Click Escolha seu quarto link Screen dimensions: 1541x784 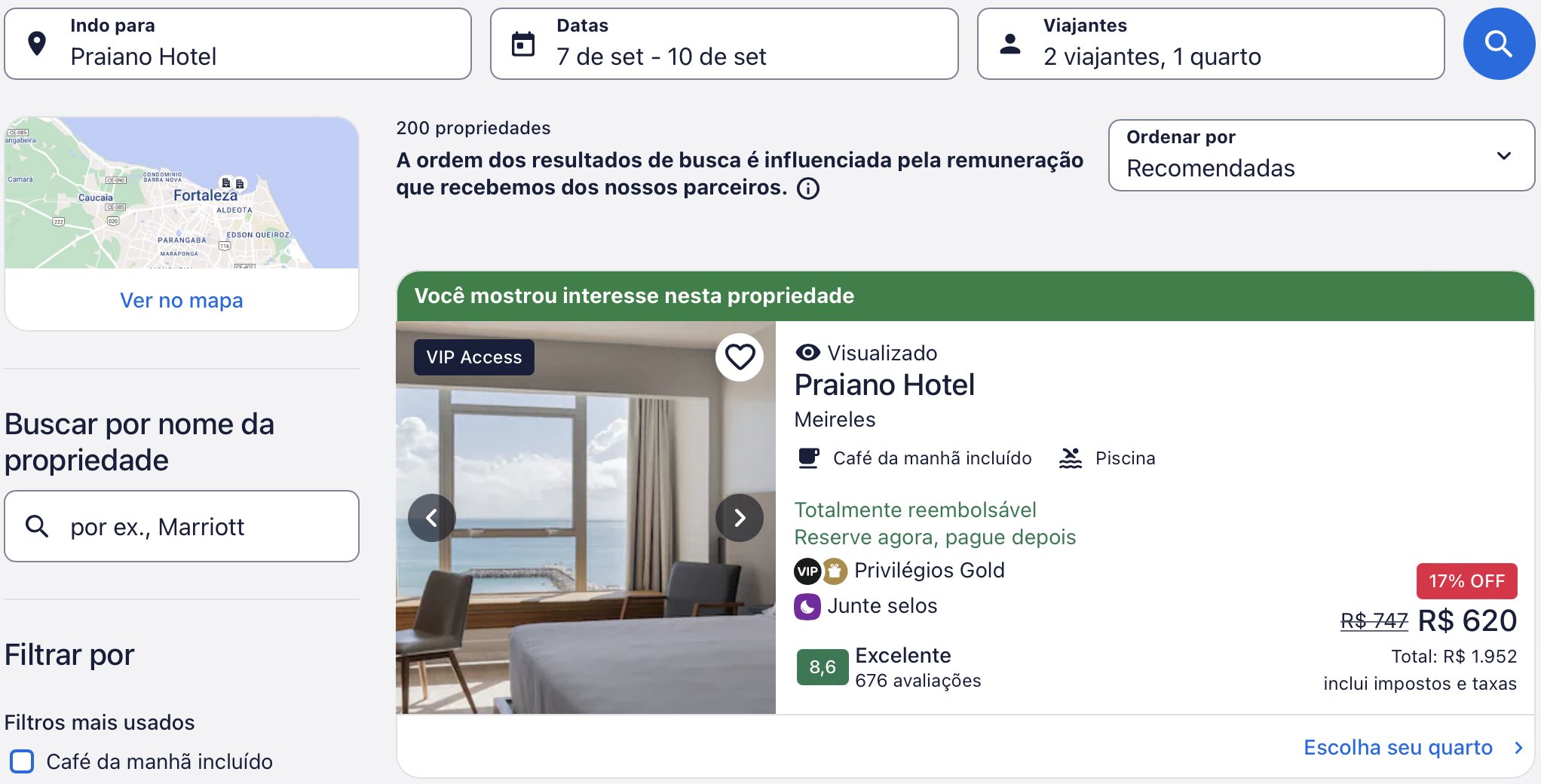[x=1398, y=747]
